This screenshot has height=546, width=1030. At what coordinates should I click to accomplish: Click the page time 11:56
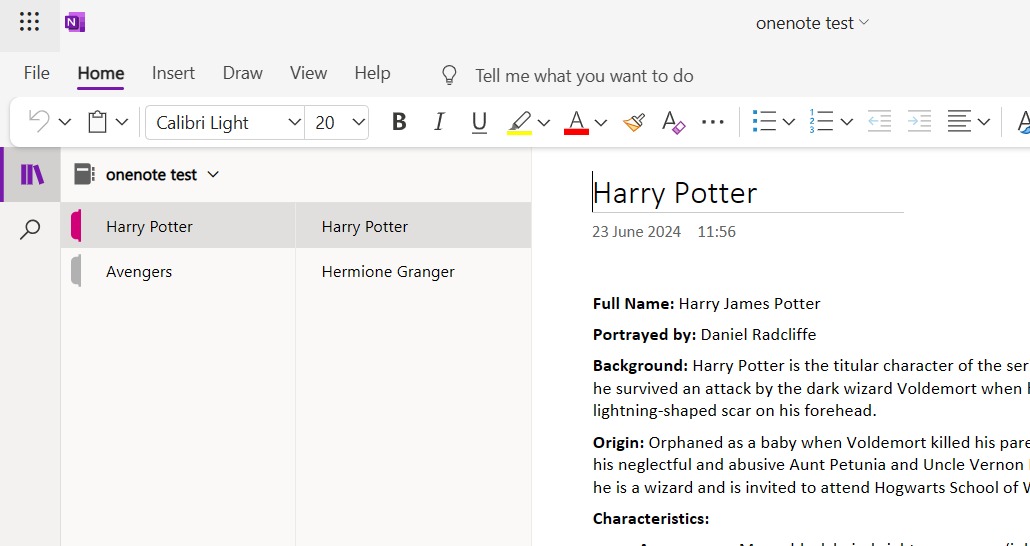click(717, 231)
